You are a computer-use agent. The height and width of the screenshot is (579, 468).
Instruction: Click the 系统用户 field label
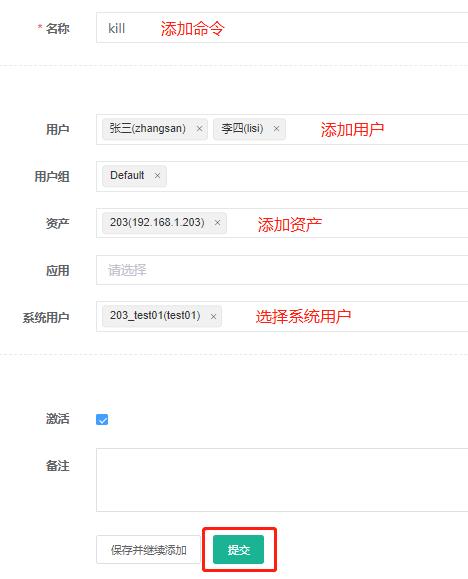click(x=46, y=318)
